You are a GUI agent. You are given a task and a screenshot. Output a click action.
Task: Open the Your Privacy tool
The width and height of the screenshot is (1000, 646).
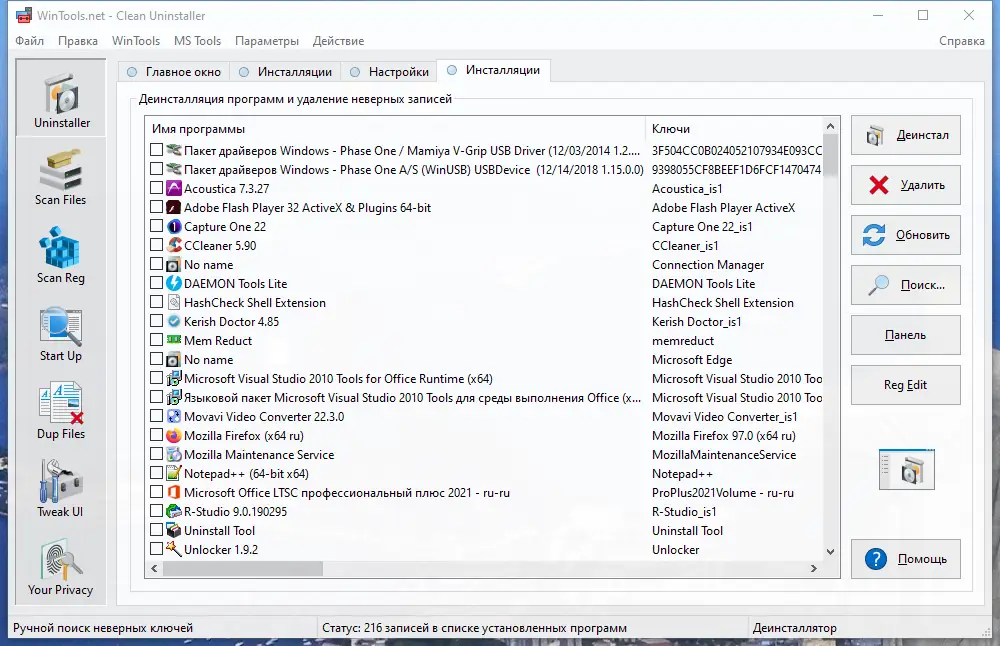point(61,568)
